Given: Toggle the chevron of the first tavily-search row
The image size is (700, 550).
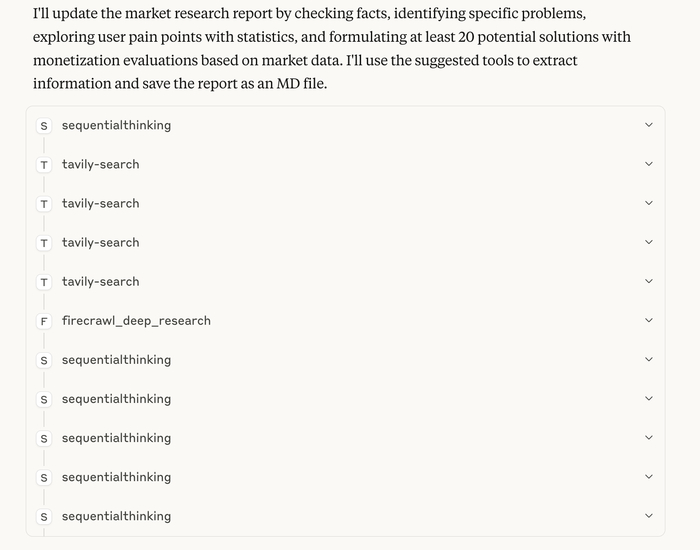Looking at the screenshot, I should tap(648, 165).
